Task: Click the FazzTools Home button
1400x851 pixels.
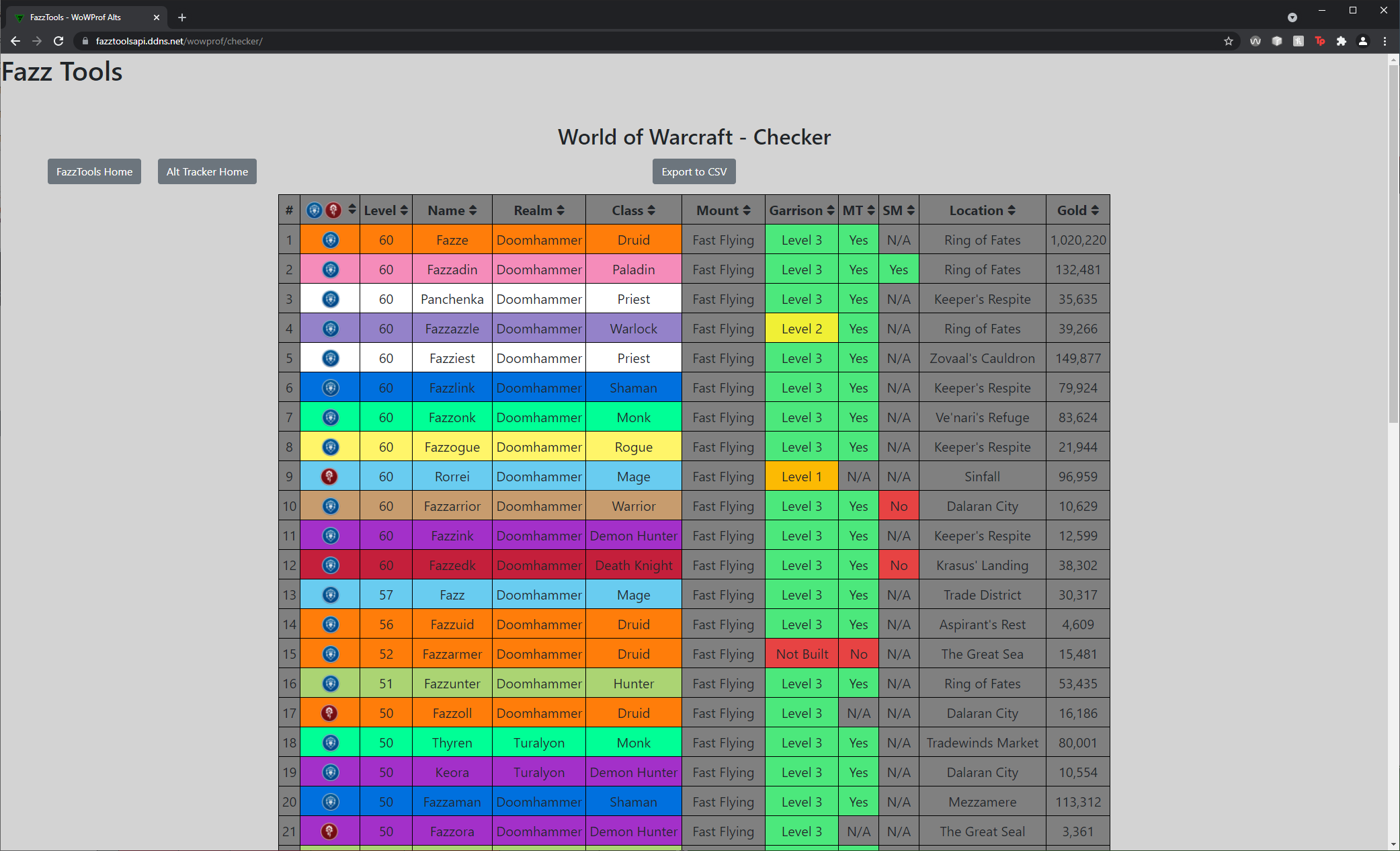Action: (94, 171)
